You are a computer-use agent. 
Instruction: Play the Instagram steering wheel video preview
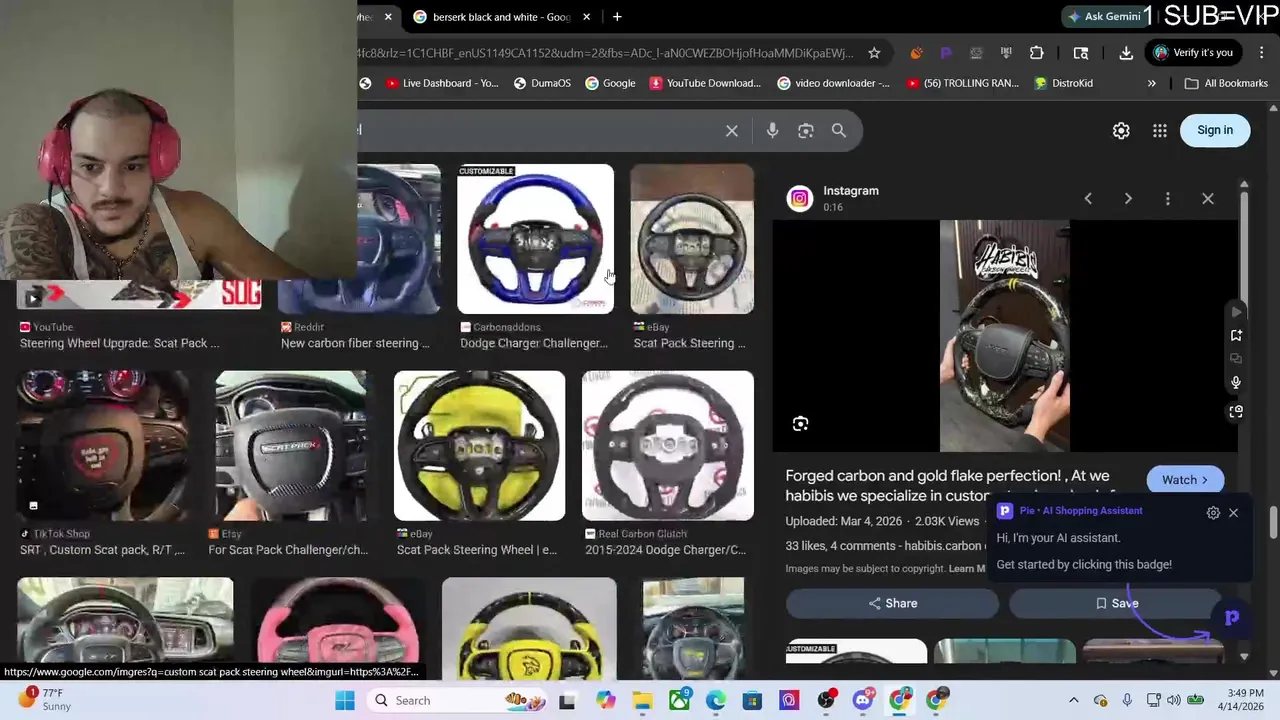[1004, 336]
